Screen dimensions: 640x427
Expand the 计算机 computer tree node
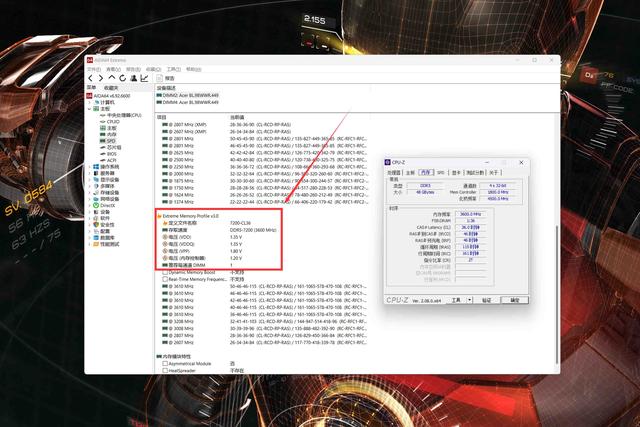click(89, 102)
